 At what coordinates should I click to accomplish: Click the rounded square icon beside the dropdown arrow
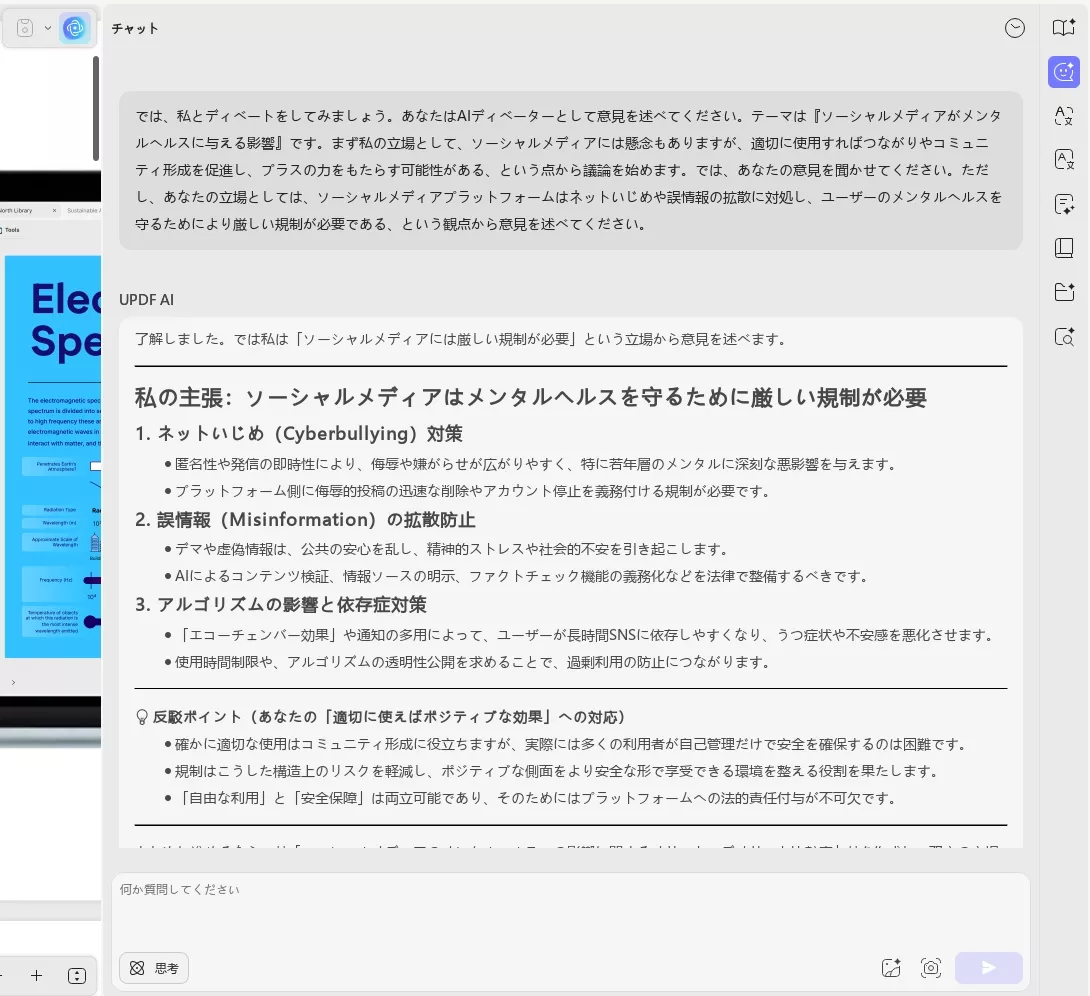pyautogui.click(x=24, y=28)
